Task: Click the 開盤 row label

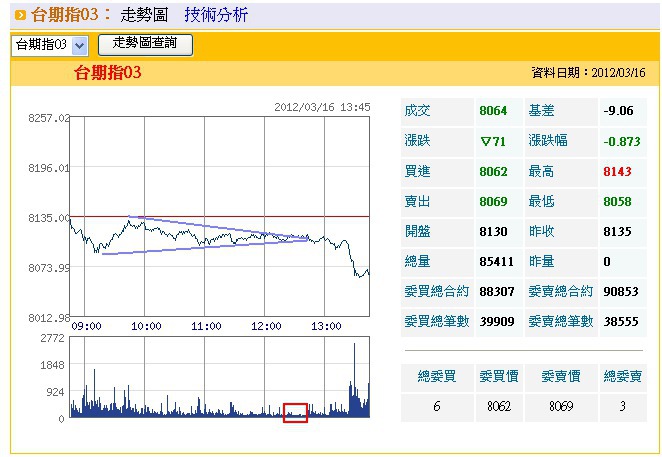Action: click(x=417, y=231)
